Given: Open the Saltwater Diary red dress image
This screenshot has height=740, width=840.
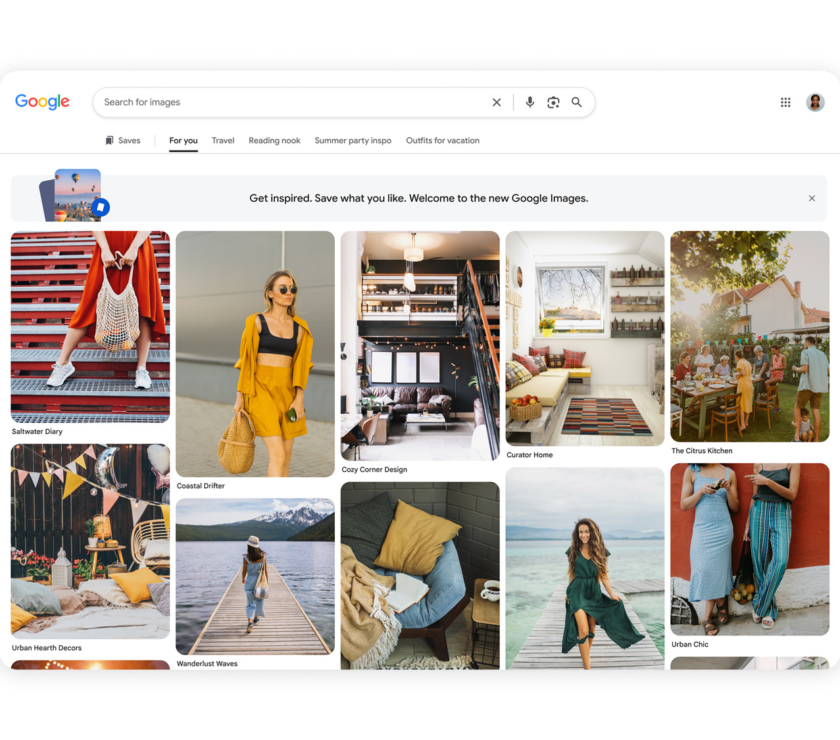Looking at the screenshot, I should [90, 327].
